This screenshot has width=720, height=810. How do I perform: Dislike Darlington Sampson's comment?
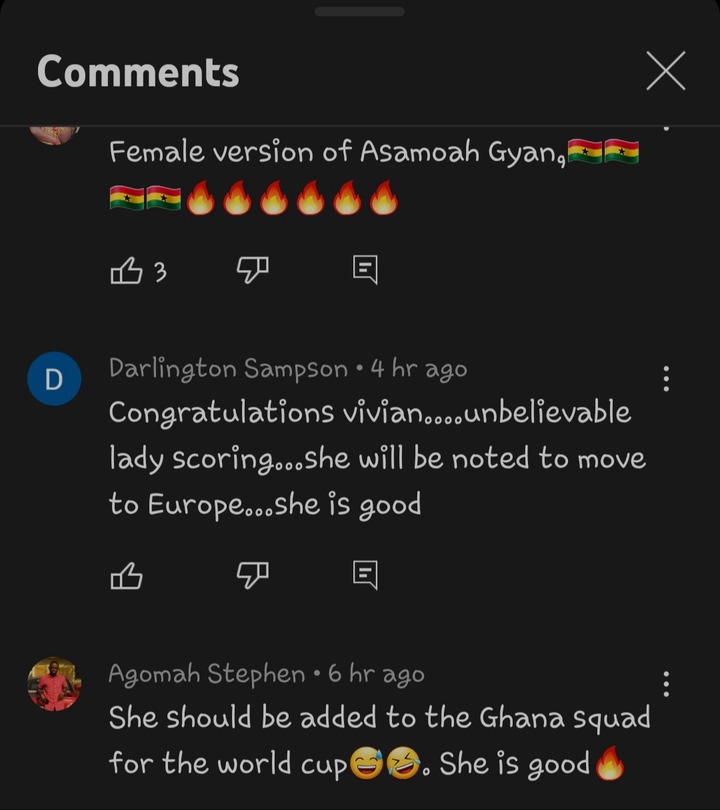[253, 575]
